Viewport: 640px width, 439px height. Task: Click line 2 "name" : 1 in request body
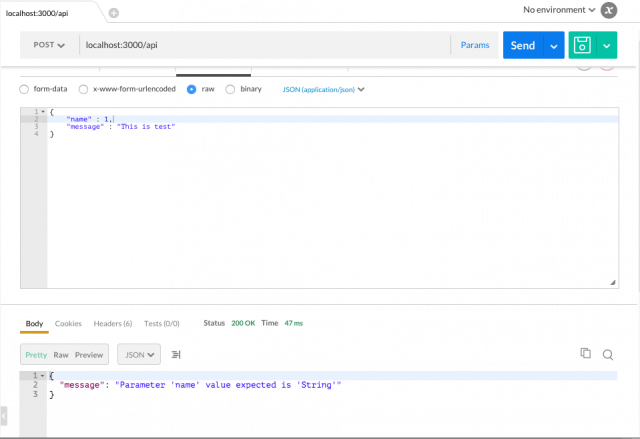[x=89, y=119]
